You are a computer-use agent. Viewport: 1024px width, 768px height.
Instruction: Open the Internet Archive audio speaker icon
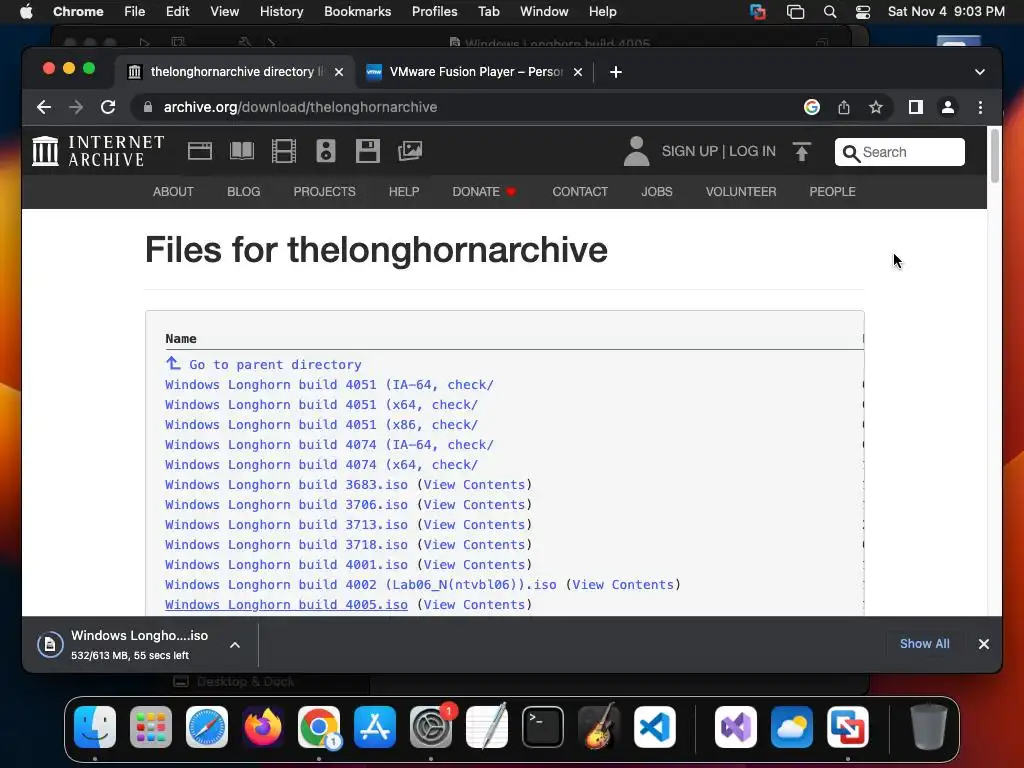(x=326, y=152)
